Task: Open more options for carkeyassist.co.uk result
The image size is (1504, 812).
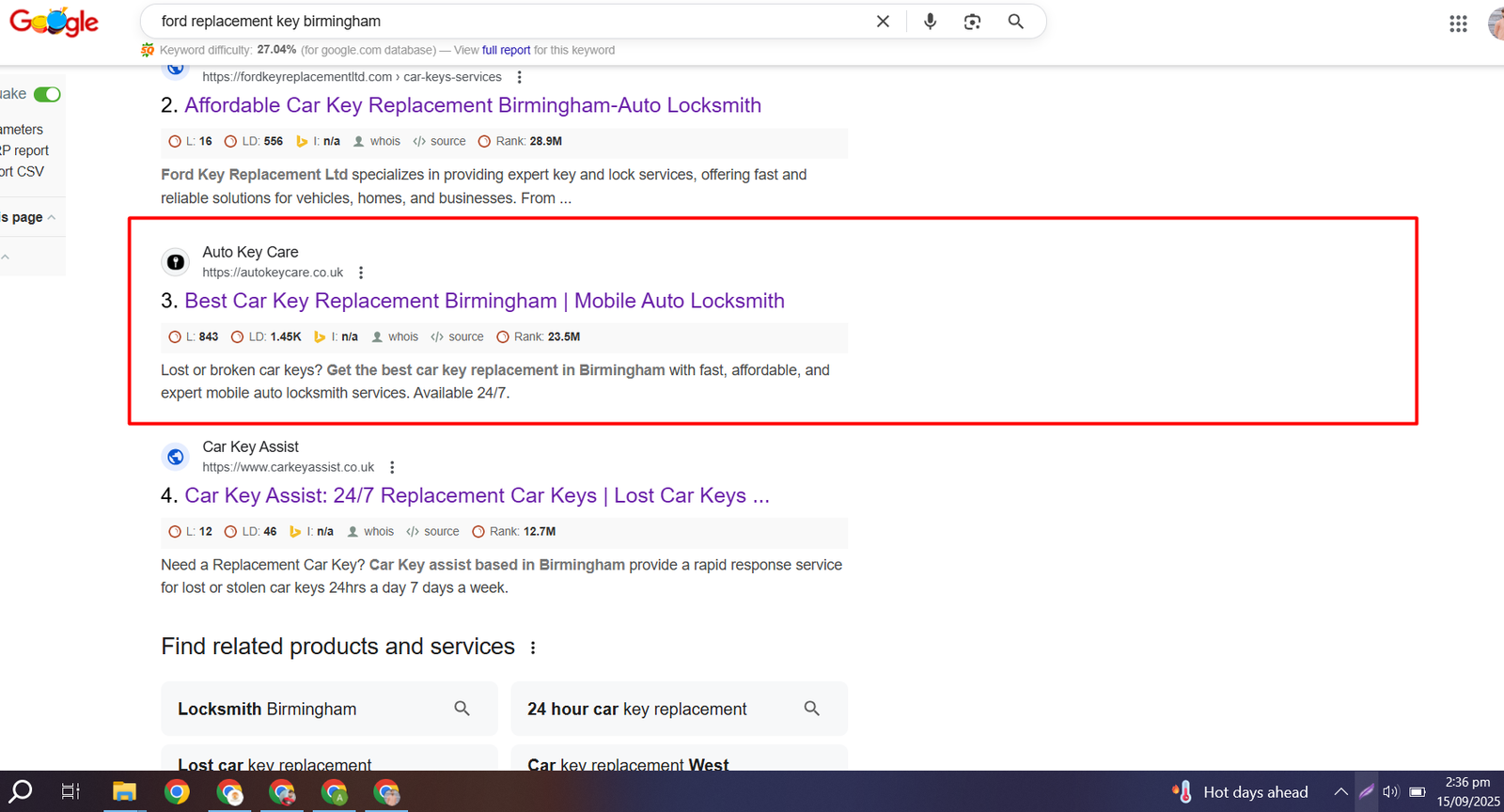Action: (x=392, y=467)
